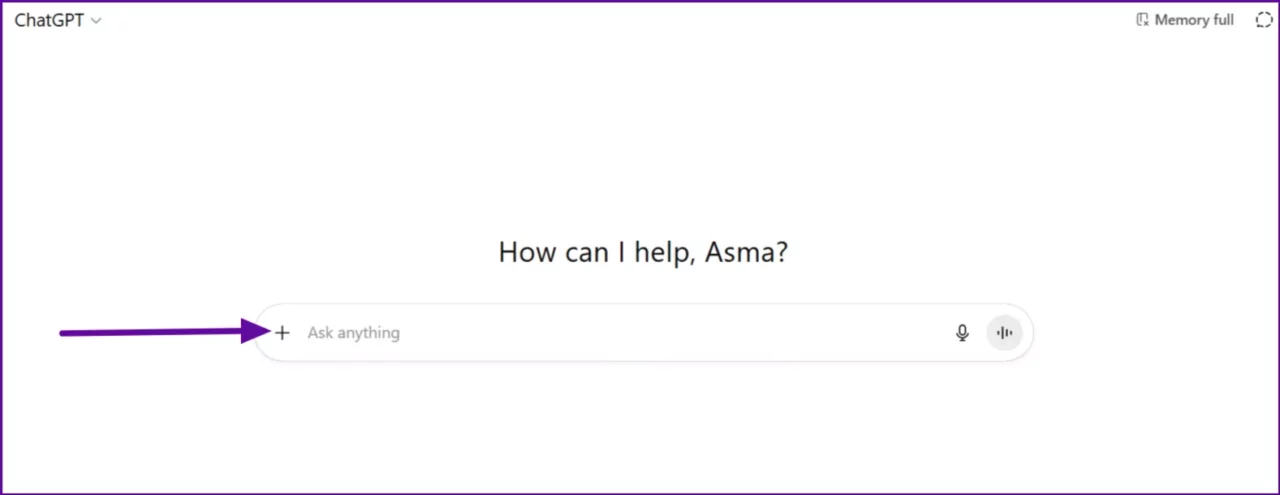Click the word "ChatGPT" in the header

[x=50, y=20]
